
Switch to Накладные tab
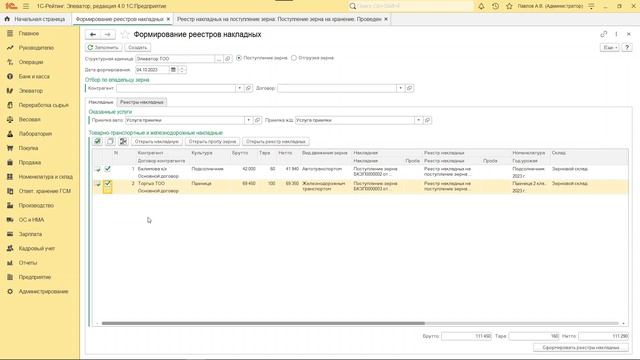pos(101,102)
